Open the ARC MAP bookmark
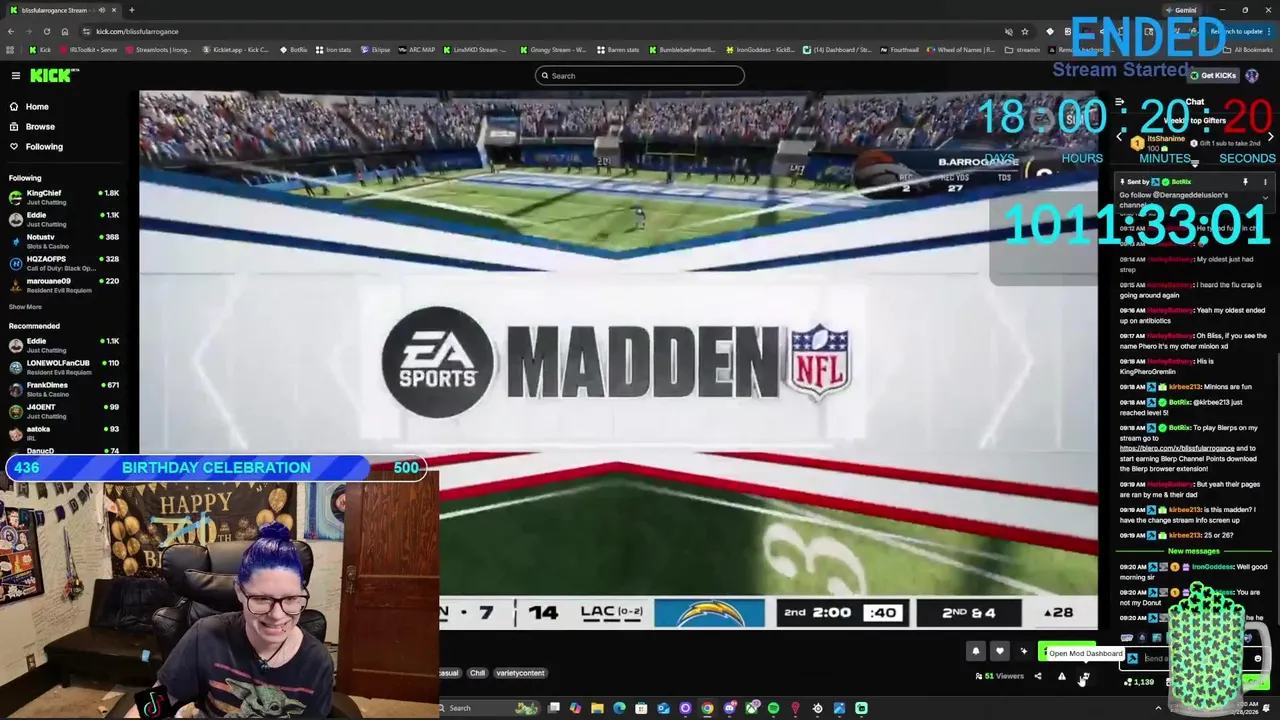The height and width of the screenshot is (720, 1280). click(417, 49)
